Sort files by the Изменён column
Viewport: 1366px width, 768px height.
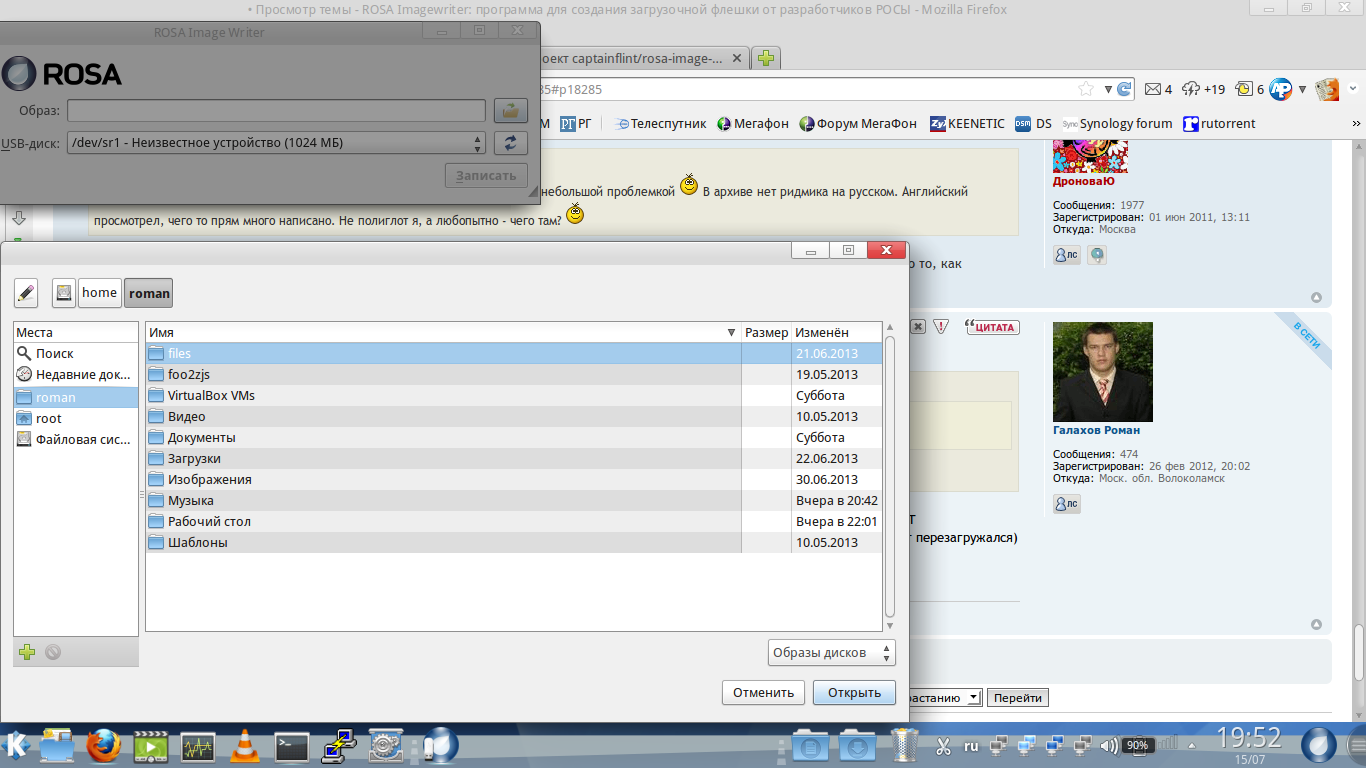click(x=837, y=332)
